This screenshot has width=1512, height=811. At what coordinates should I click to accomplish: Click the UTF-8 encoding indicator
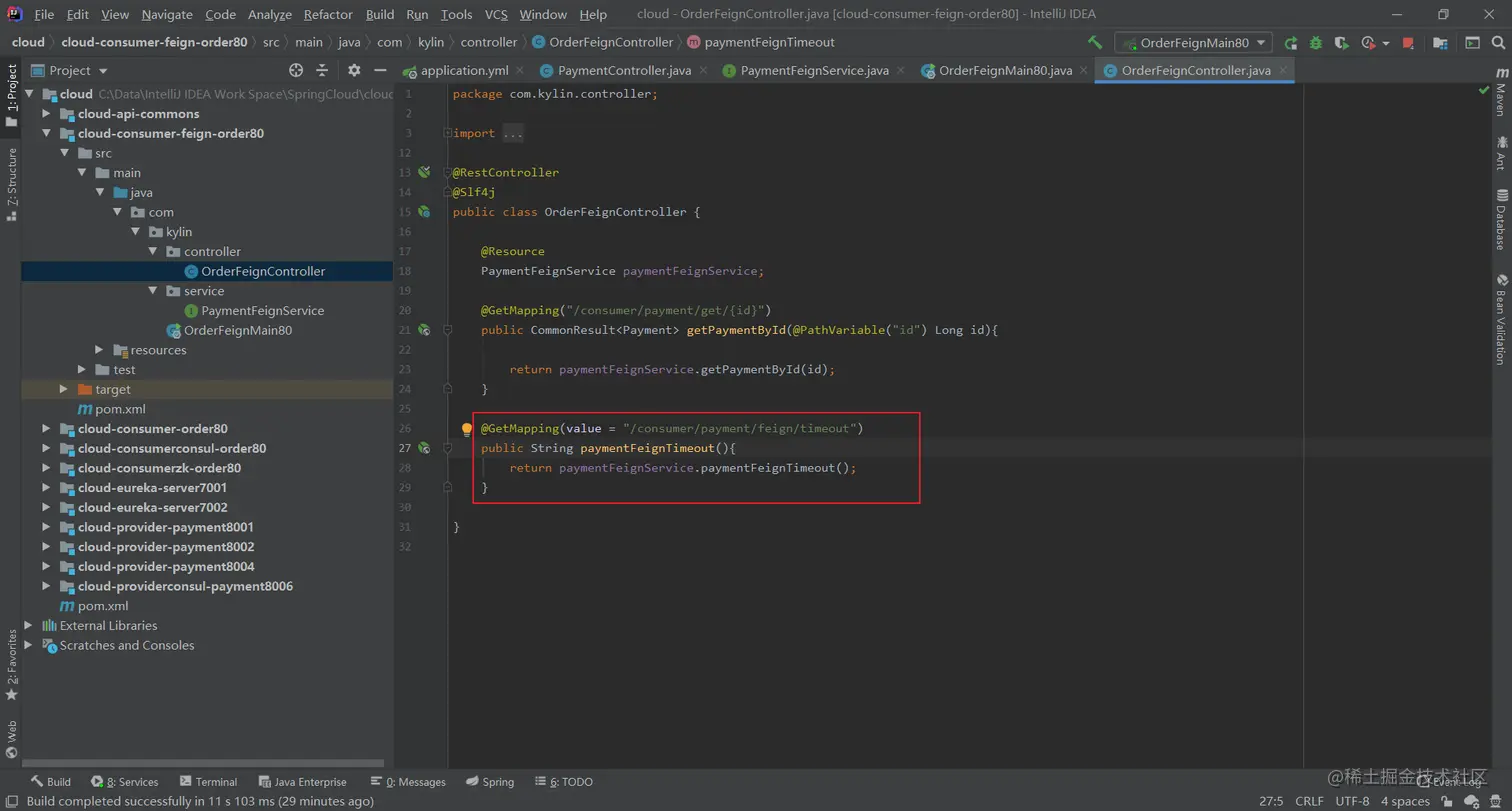[x=1352, y=801]
